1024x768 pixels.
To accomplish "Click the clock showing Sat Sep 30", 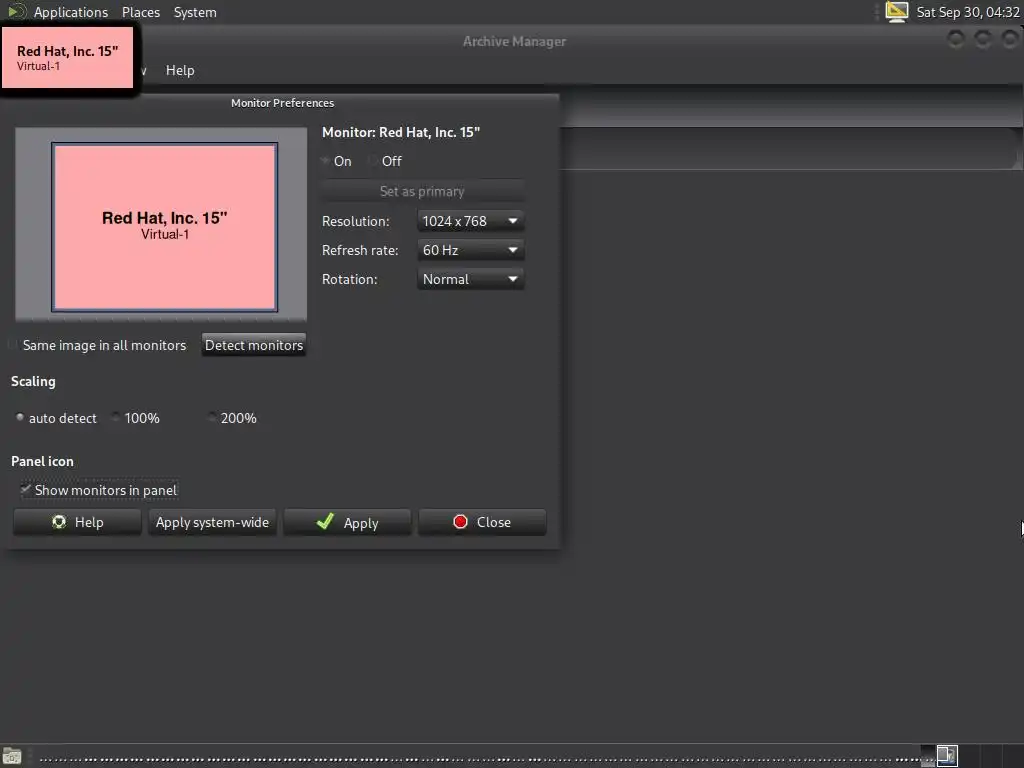I will (967, 12).
